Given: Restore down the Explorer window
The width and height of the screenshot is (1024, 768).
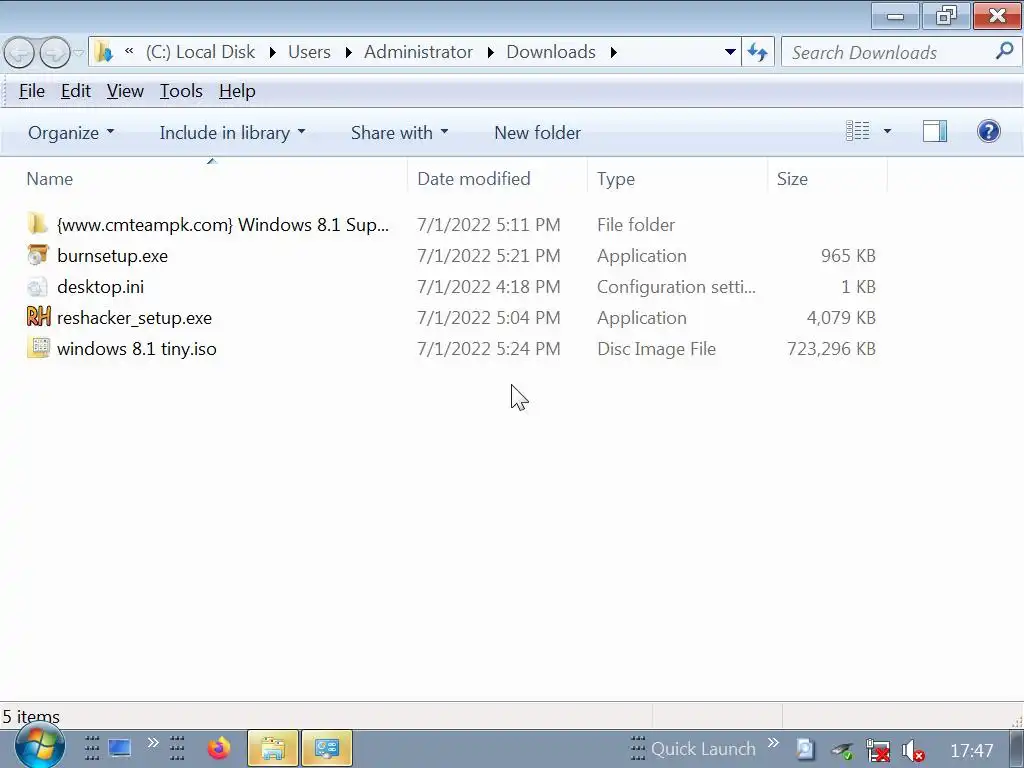Looking at the screenshot, I should point(946,16).
